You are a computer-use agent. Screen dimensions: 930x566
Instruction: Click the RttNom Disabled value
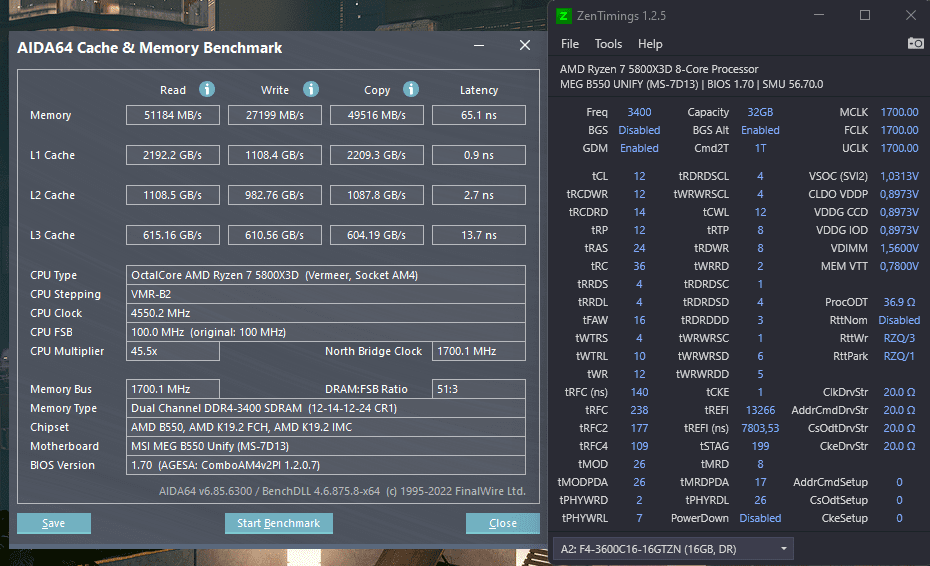(899, 320)
